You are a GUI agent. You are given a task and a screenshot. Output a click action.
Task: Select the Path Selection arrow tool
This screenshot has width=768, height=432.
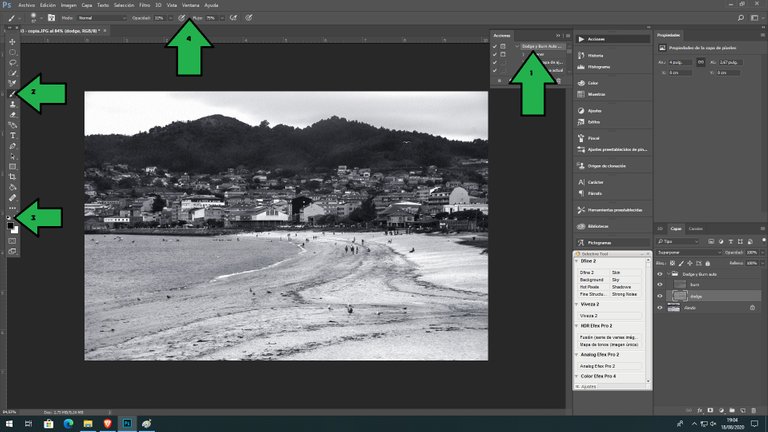12,156
